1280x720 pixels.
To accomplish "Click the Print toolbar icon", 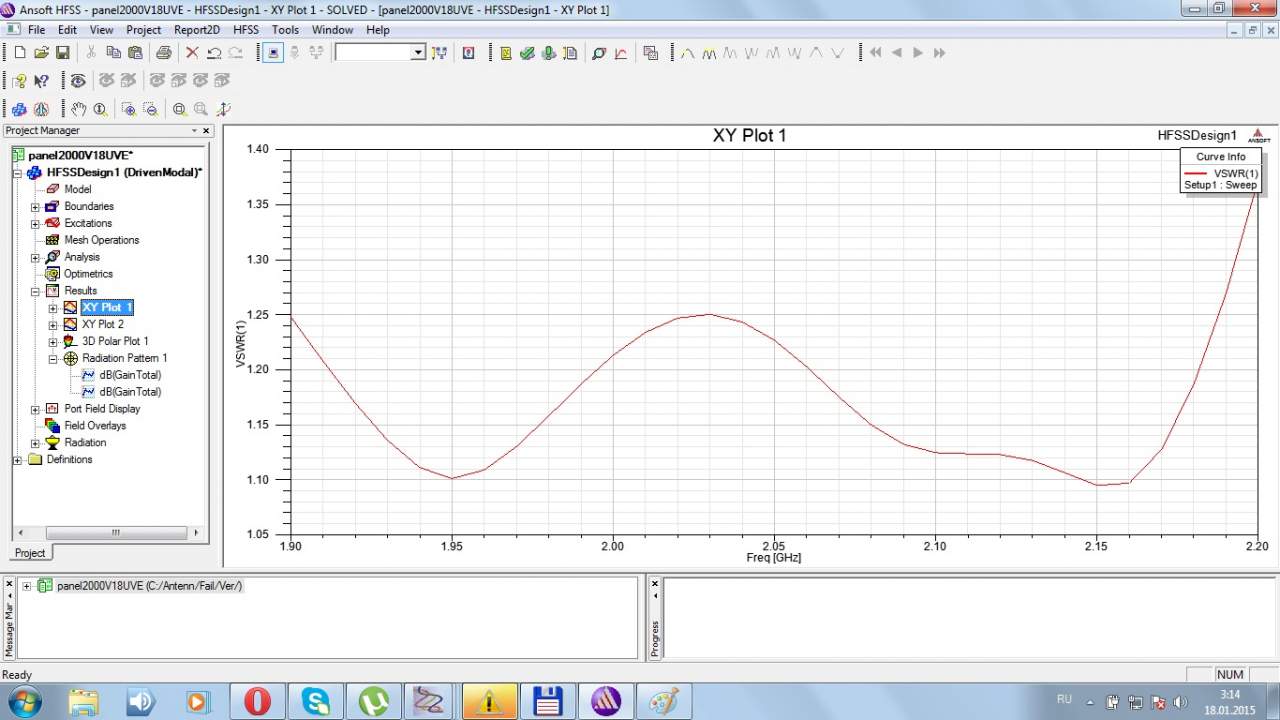I will tap(163, 53).
